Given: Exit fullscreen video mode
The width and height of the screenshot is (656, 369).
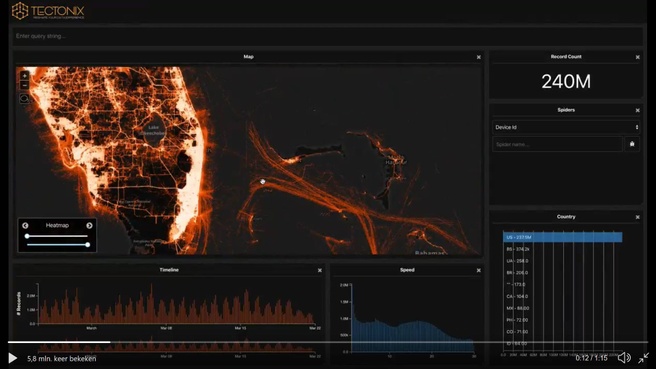Looking at the screenshot, I should pyautogui.click(x=643, y=358).
